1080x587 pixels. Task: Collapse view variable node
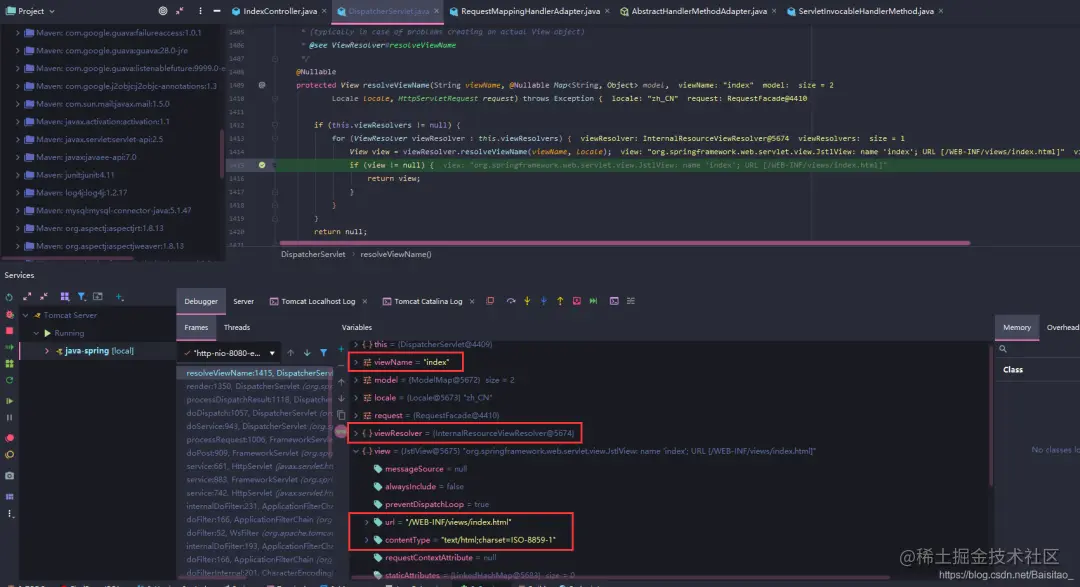356,451
